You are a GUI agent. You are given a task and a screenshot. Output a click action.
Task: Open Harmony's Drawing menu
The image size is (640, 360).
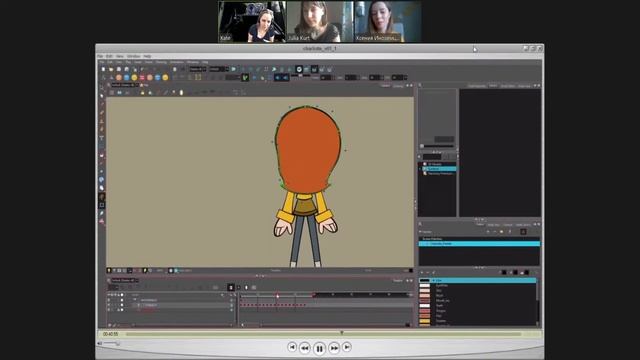click(x=161, y=62)
